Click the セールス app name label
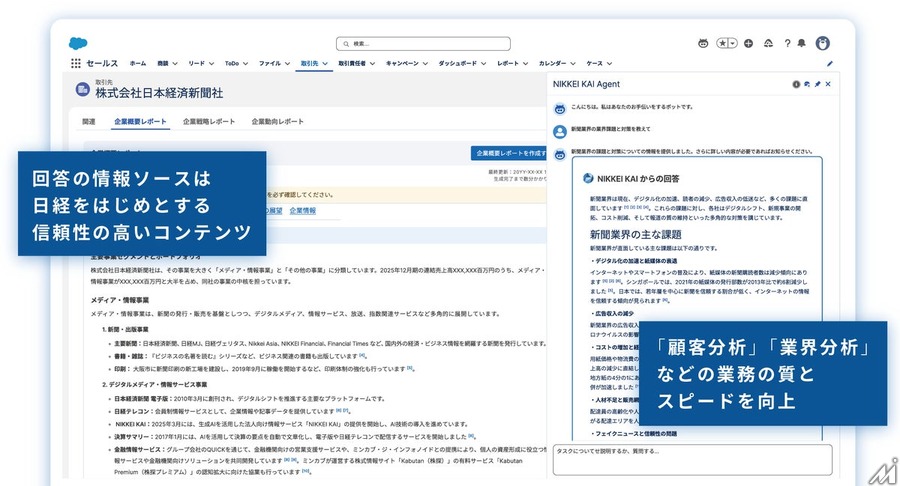 [102, 64]
